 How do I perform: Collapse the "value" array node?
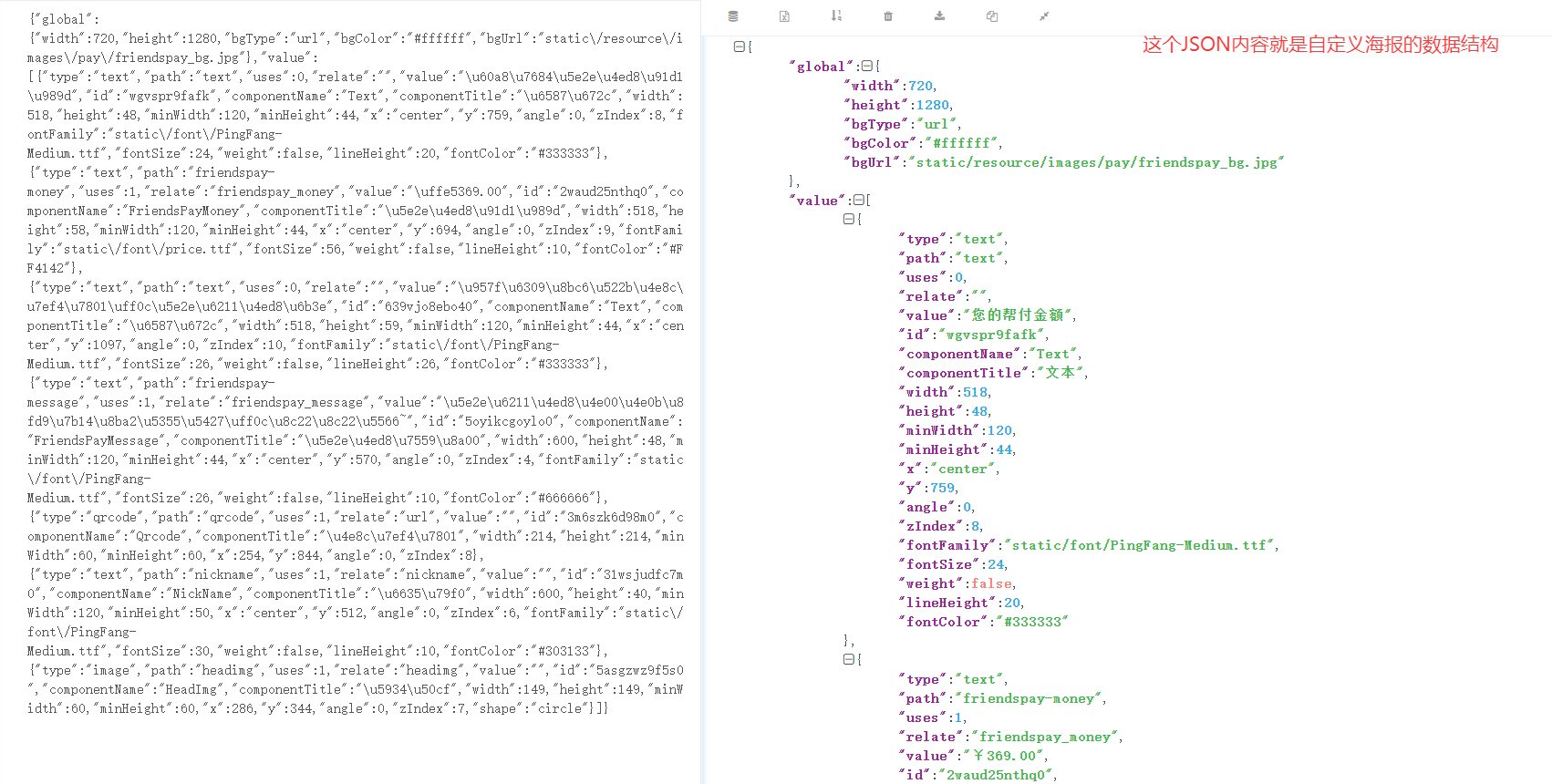tap(857, 201)
